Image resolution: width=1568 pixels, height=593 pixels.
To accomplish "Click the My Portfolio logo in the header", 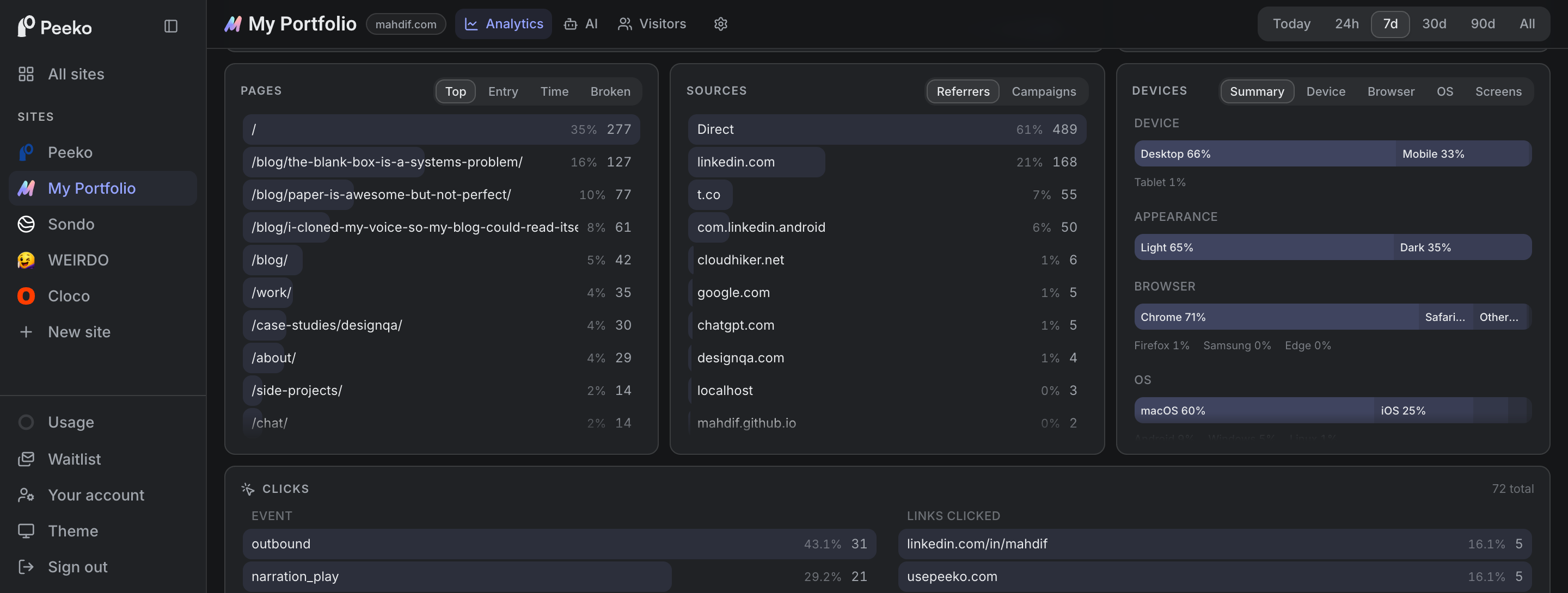I will [x=233, y=24].
